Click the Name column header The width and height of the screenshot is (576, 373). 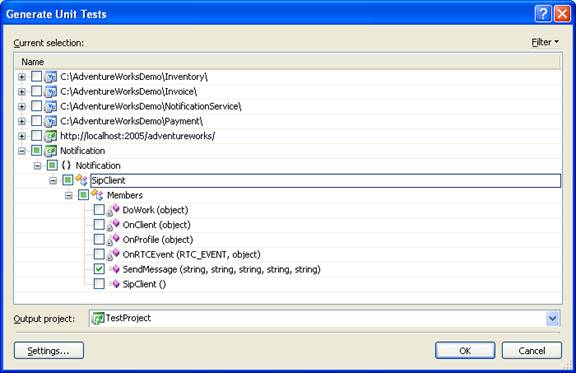[288, 62]
